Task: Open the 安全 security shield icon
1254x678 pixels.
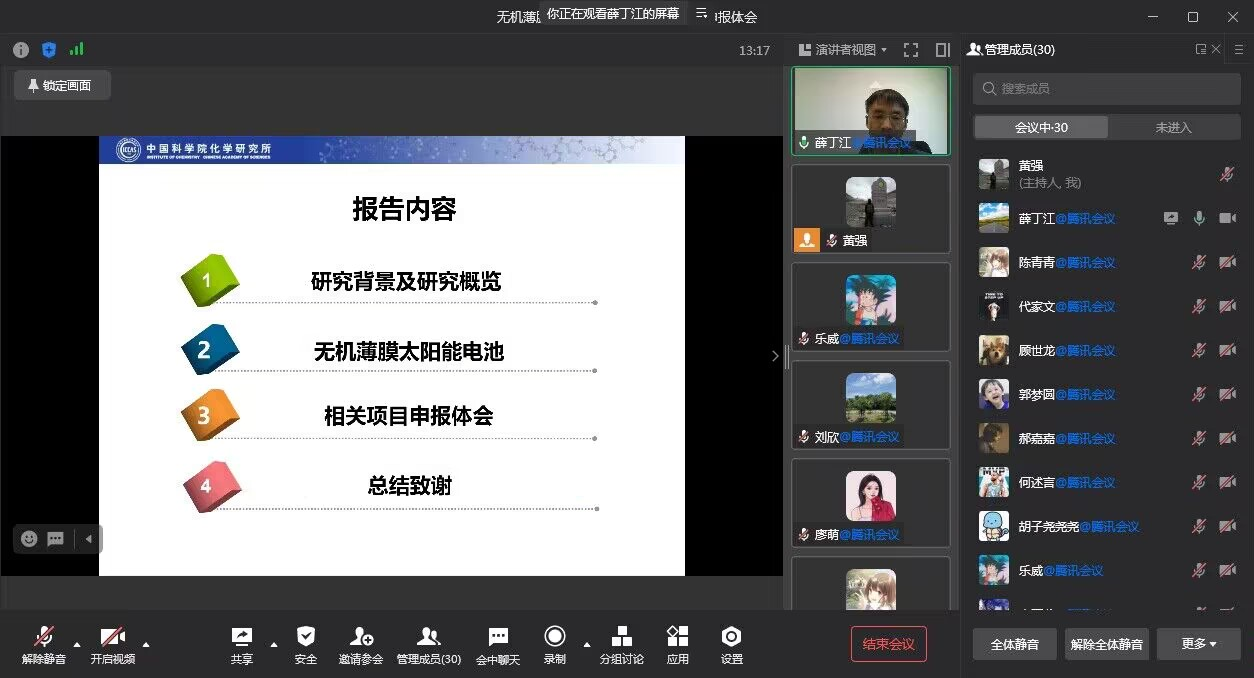Action: [306, 637]
